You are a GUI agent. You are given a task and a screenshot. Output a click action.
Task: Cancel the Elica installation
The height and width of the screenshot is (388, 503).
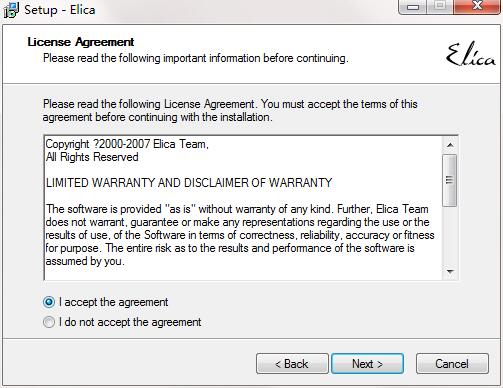452,364
